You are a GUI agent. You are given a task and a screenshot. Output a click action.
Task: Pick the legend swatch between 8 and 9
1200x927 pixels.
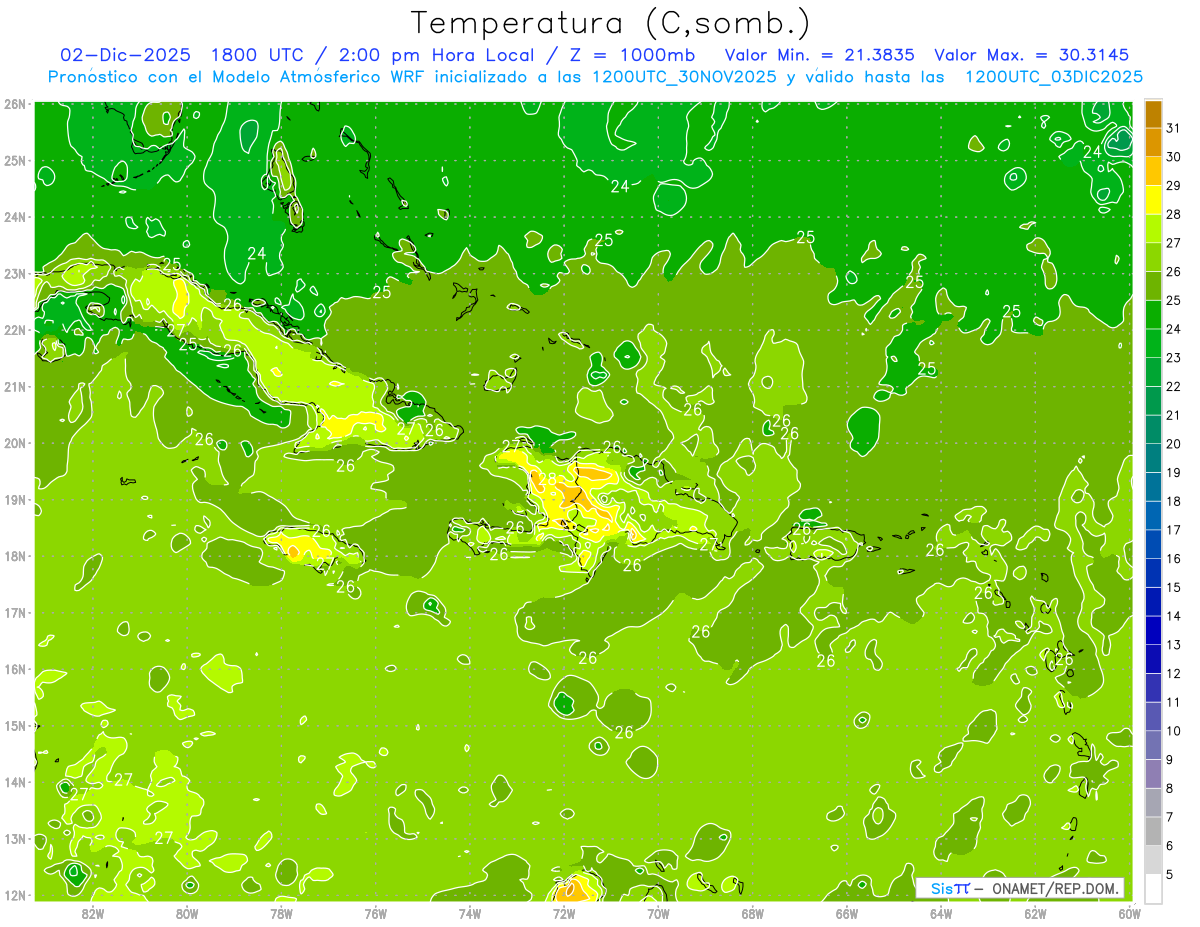click(1153, 775)
